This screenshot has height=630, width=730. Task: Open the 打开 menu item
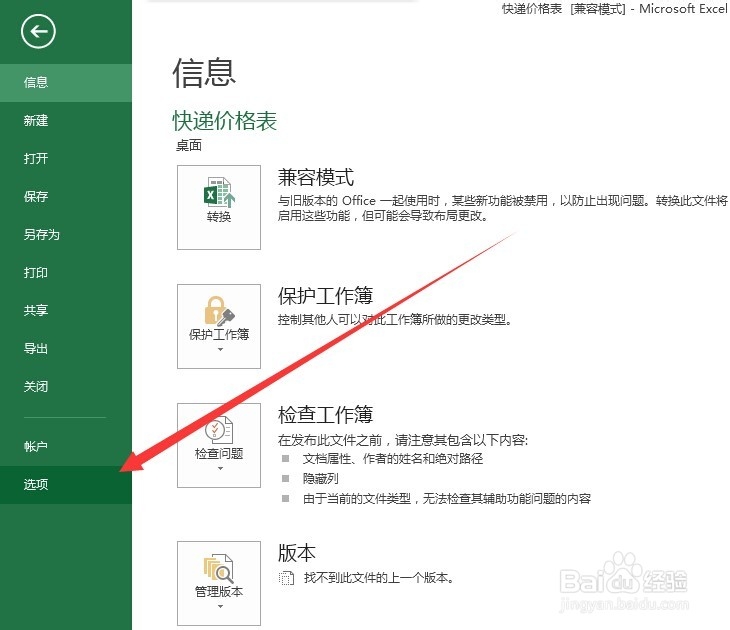[x=66, y=158]
